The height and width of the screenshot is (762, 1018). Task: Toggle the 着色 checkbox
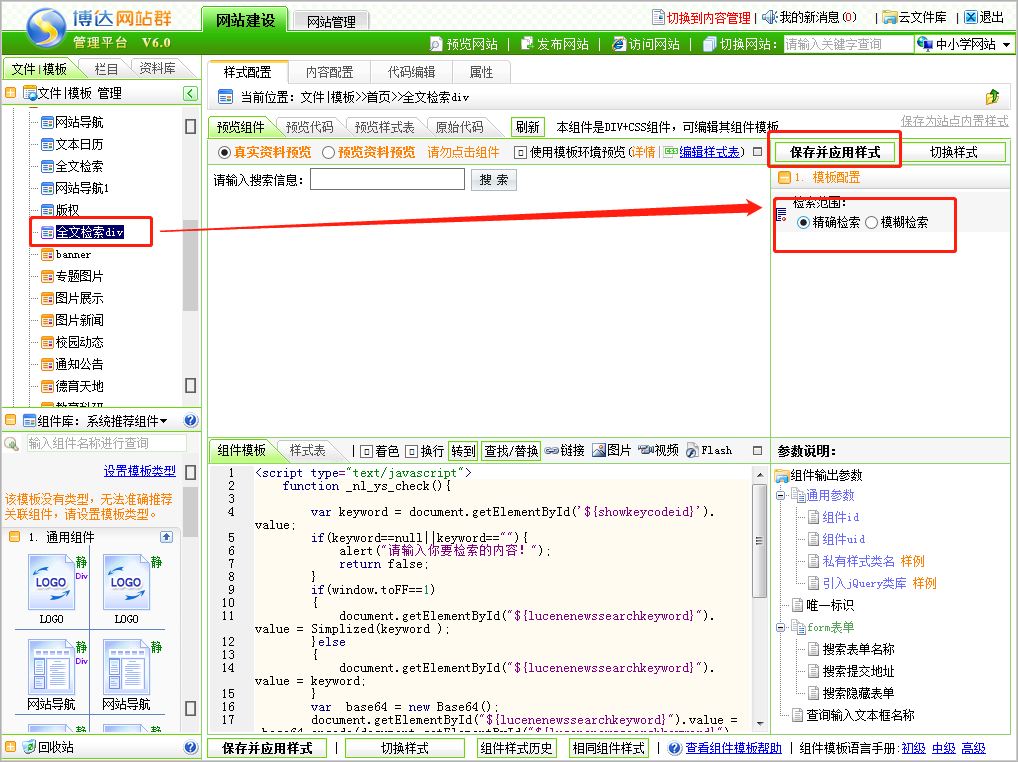[365, 451]
